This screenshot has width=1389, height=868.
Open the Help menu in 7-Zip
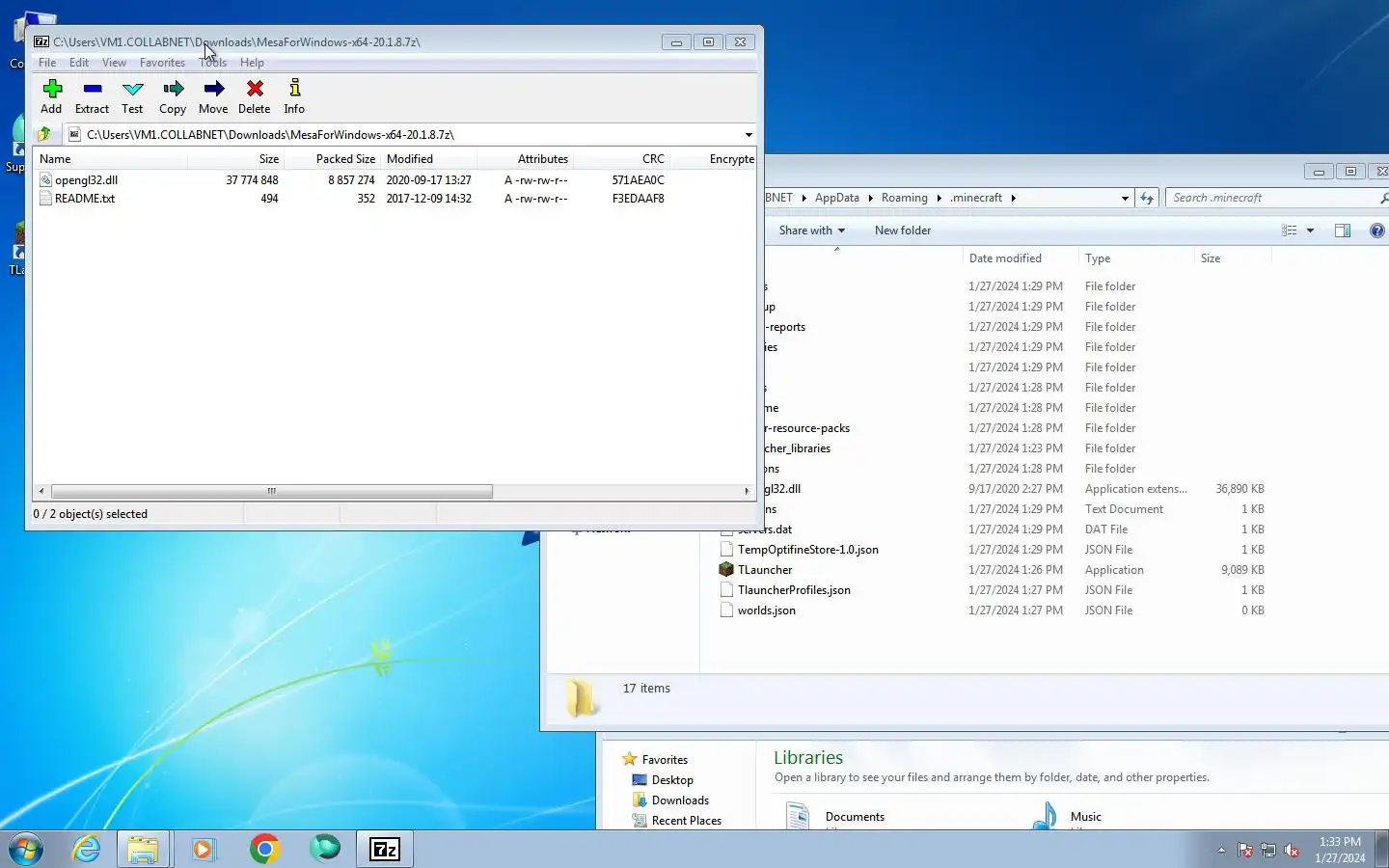[252, 63]
